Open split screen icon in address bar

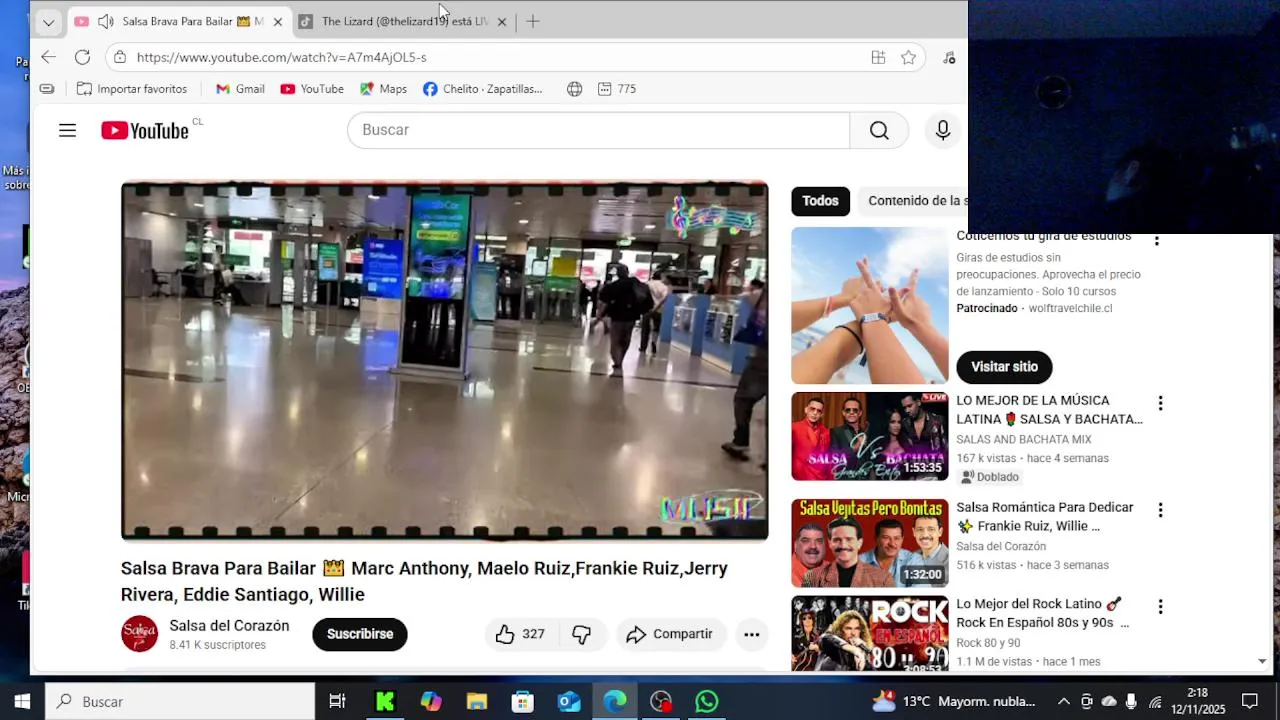878,57
